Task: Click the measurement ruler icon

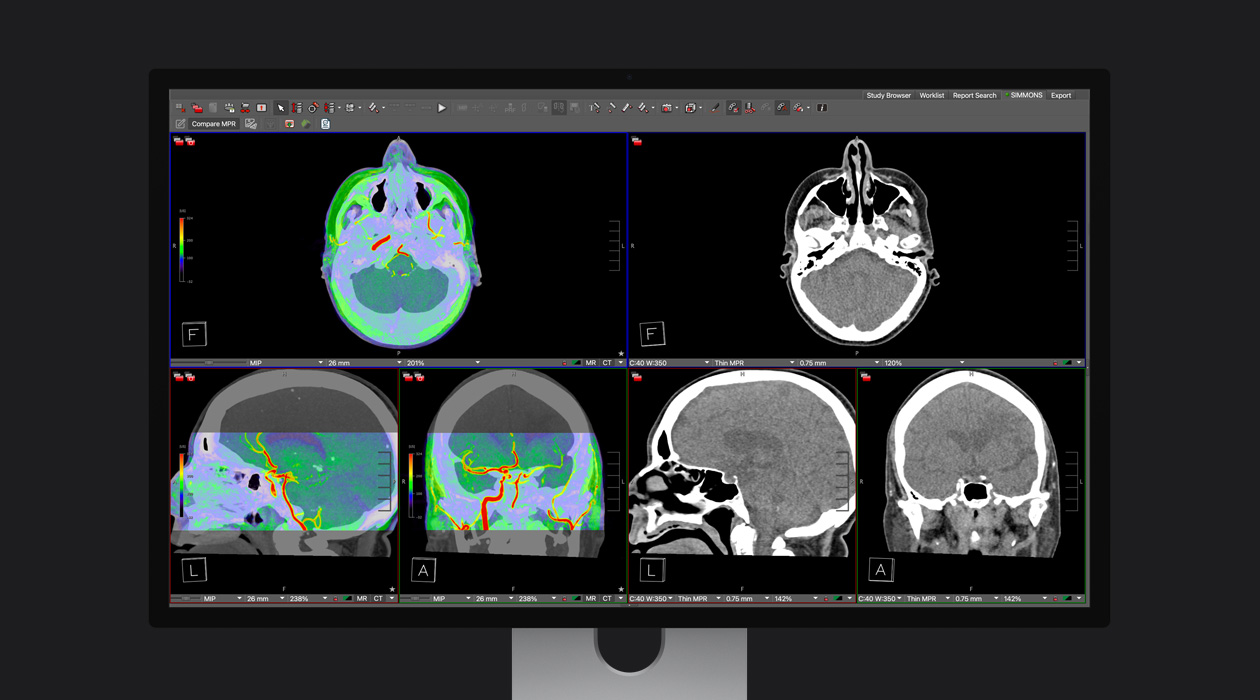Action: point(611,108)
